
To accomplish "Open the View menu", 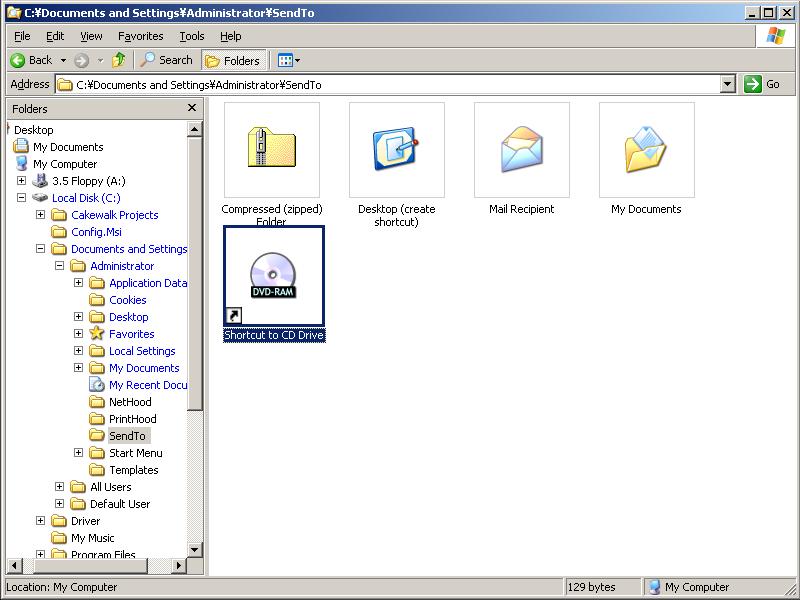I will coord(91,36).
